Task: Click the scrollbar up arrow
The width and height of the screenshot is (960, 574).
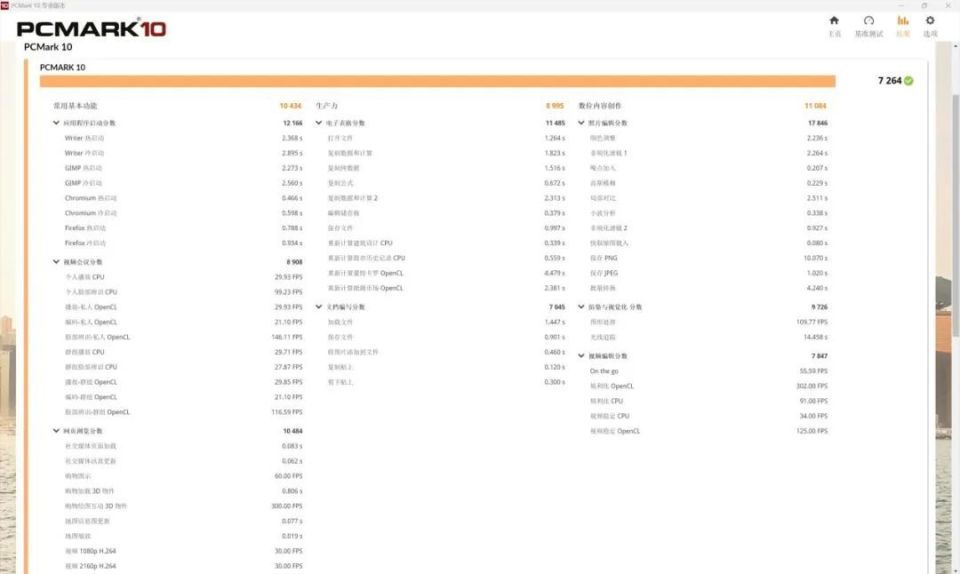Action: coord(956,46)
